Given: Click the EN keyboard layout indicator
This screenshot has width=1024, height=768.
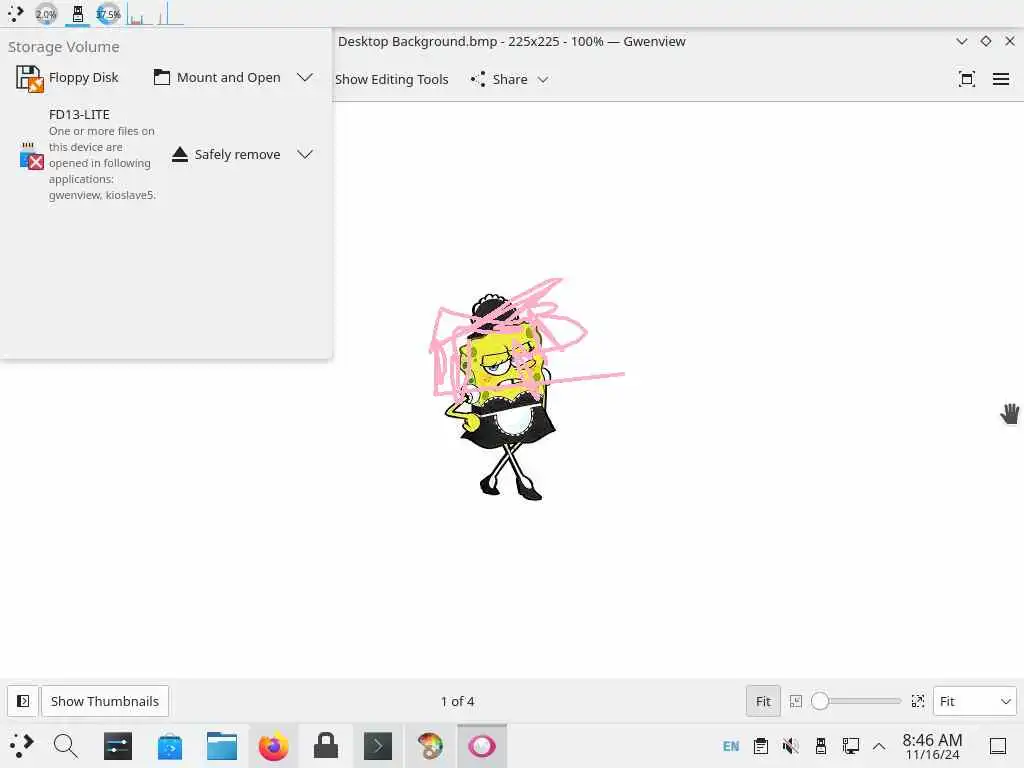Looking at the screenshot, I should point(731,746).
